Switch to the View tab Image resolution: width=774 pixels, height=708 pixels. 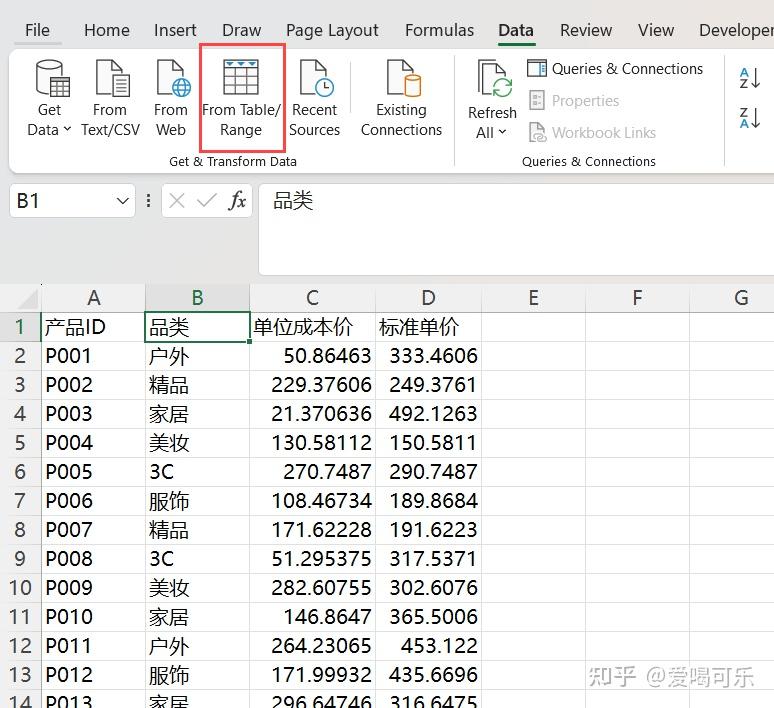(656, 30)
